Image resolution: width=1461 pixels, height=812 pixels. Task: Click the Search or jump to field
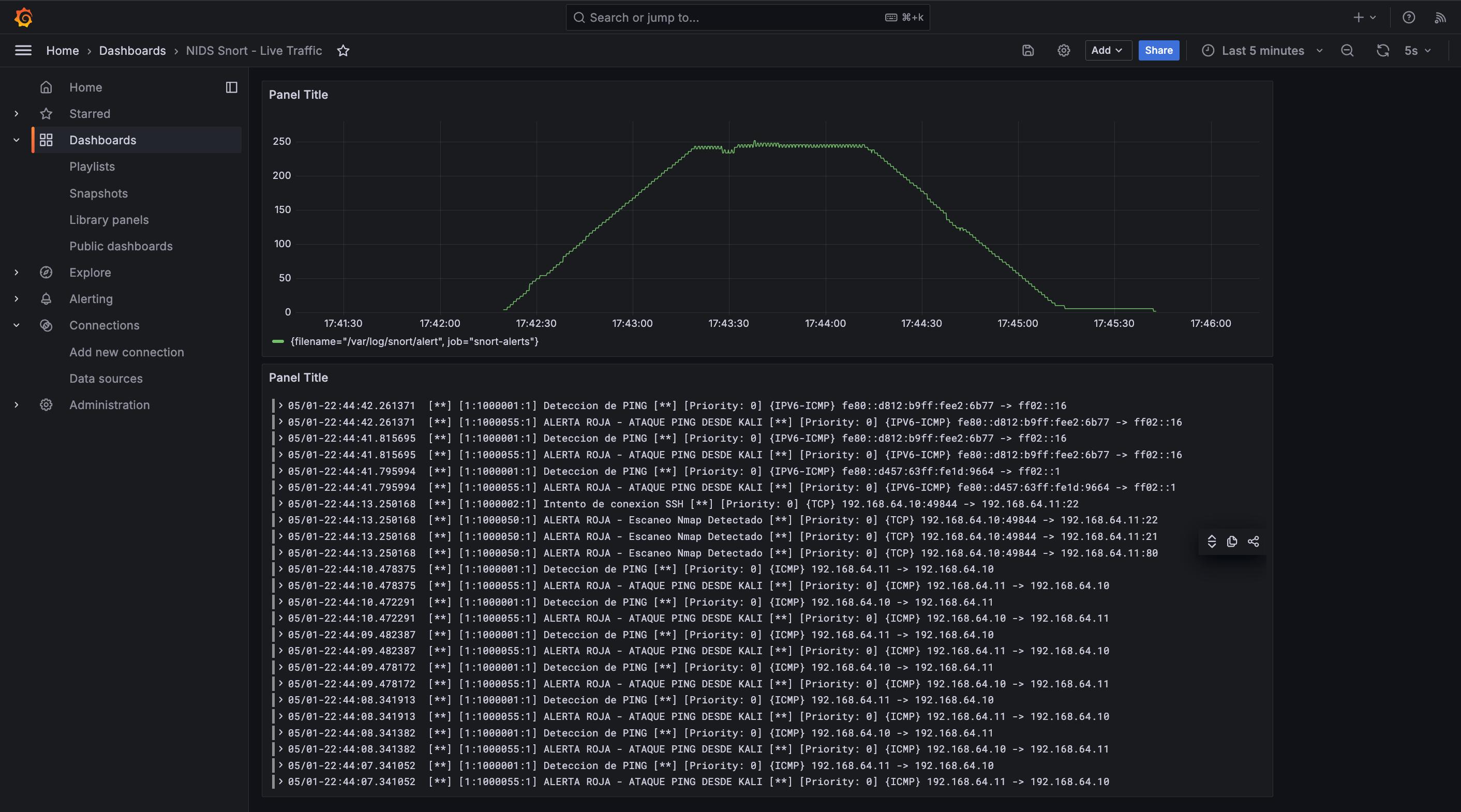pyautogui.click(x=748, y=18)
